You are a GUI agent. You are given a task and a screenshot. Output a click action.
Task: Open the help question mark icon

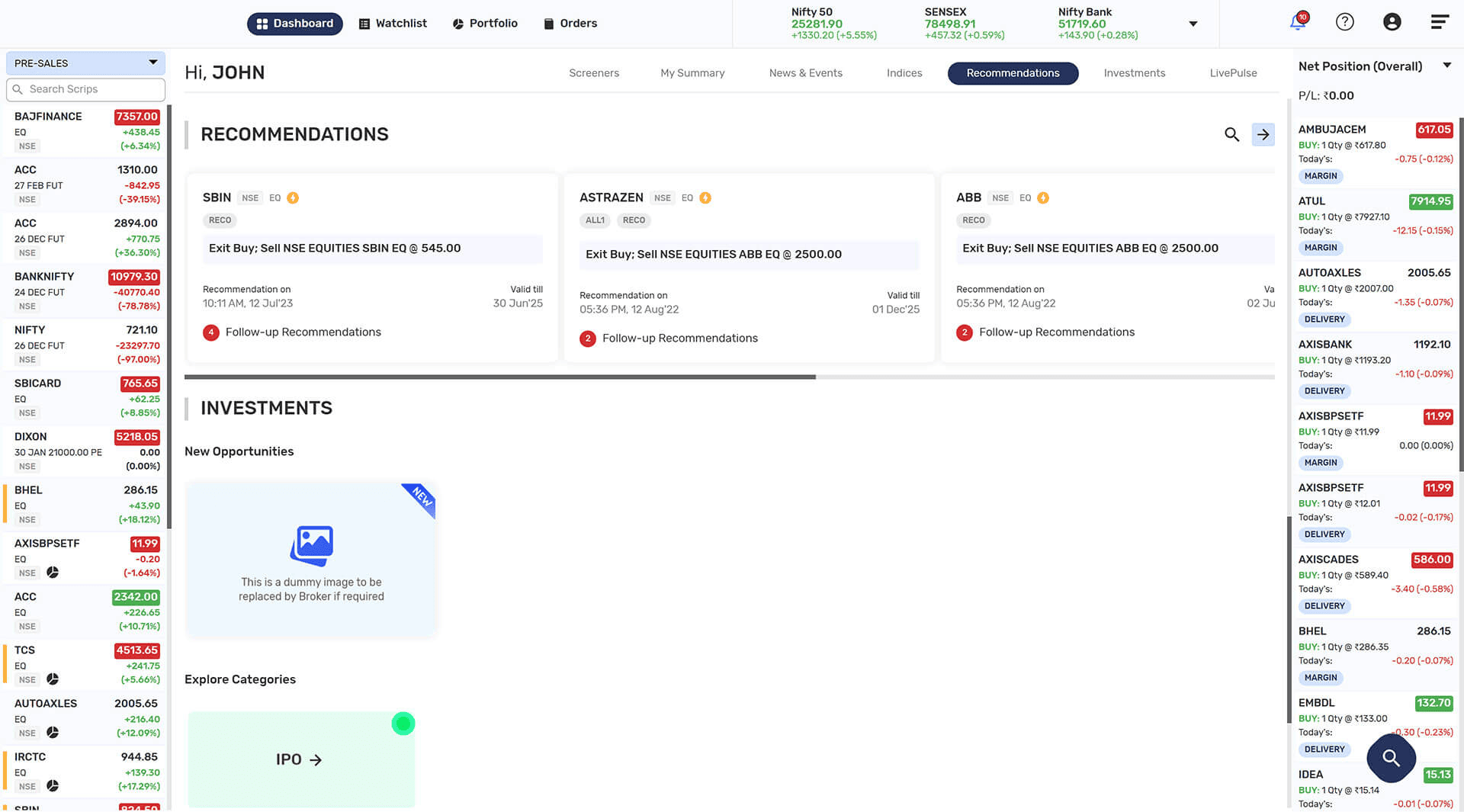[1345, 22]
